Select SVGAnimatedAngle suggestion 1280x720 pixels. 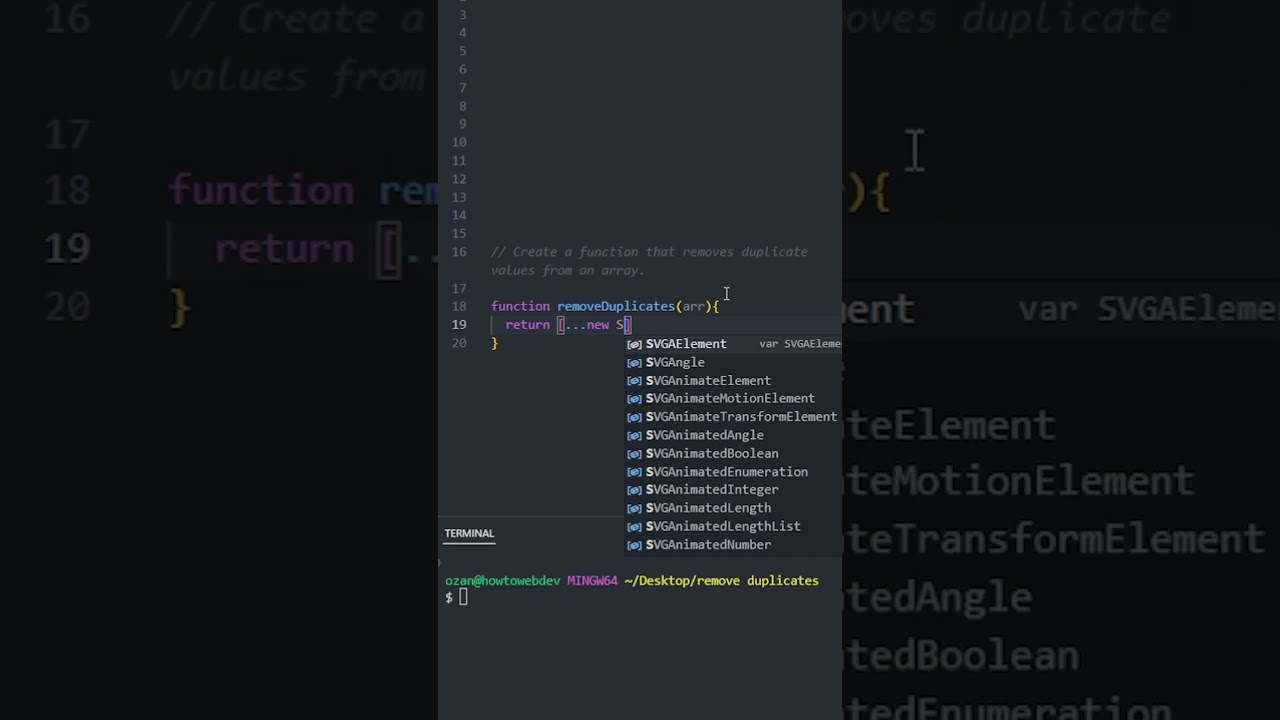pyautogui.click(x=733, y=435)
